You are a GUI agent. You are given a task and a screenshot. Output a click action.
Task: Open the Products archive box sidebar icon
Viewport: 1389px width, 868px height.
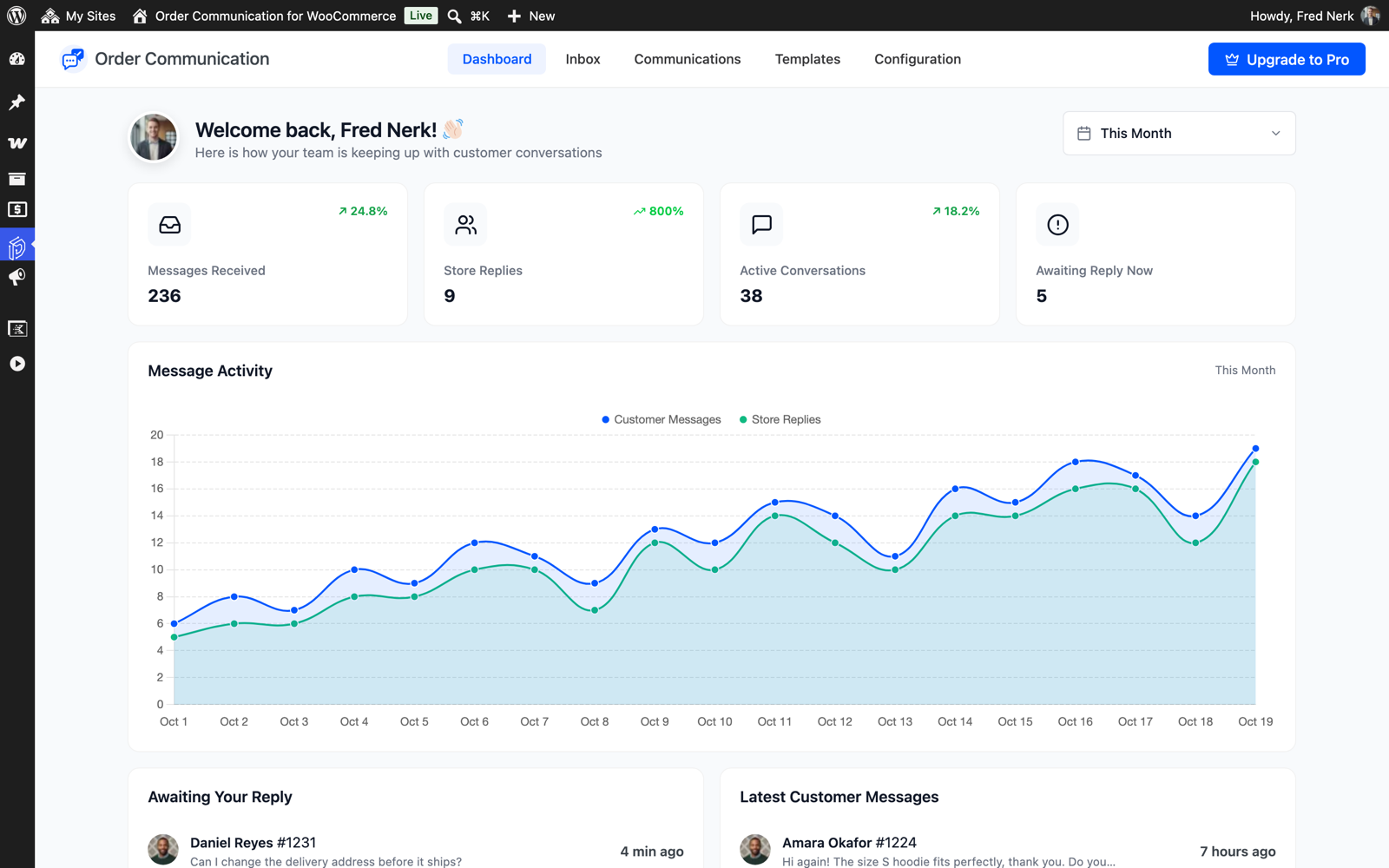tap(17, 179)
